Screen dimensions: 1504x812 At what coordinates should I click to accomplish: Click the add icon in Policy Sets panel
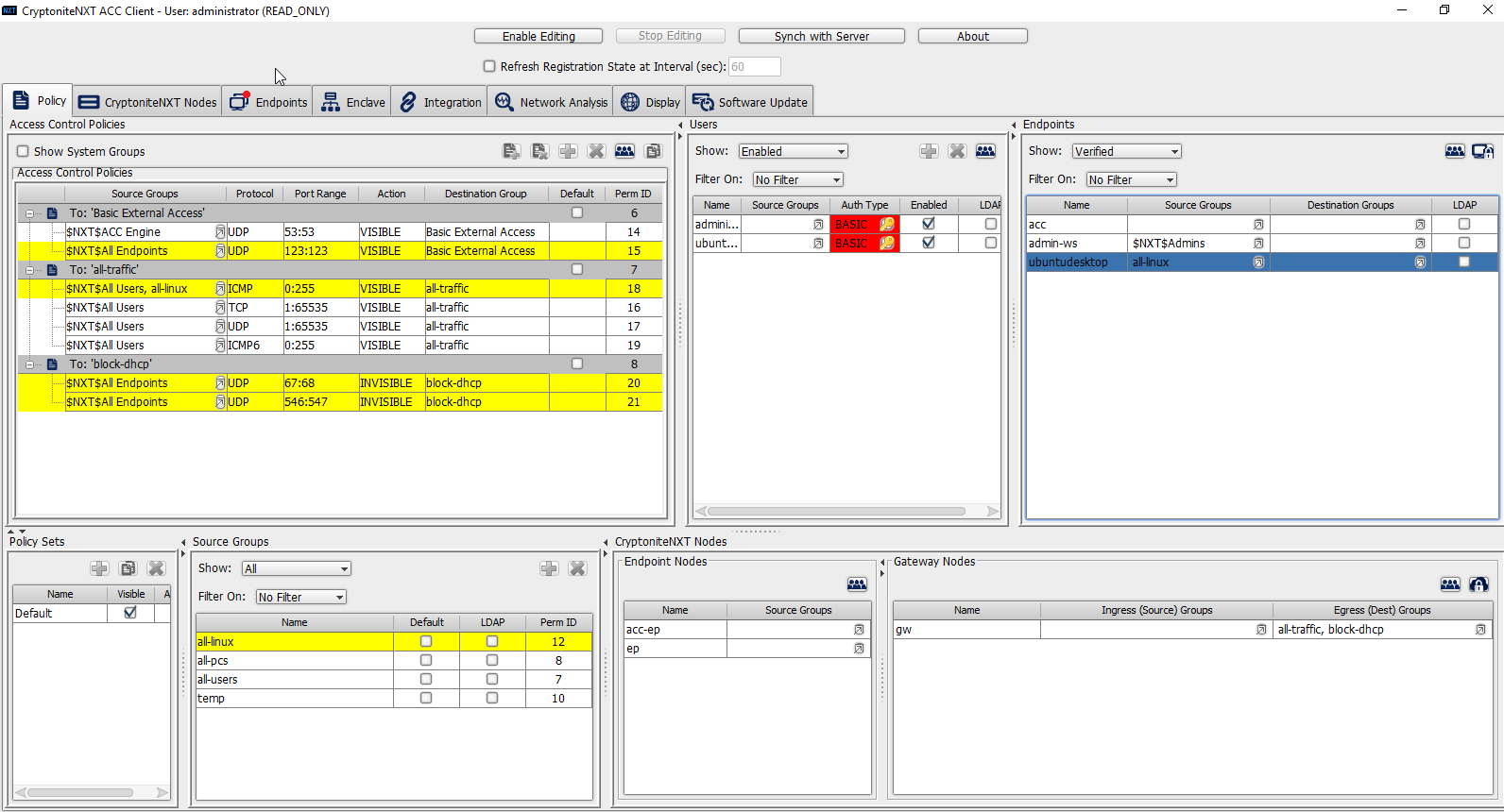click(99, 568)
